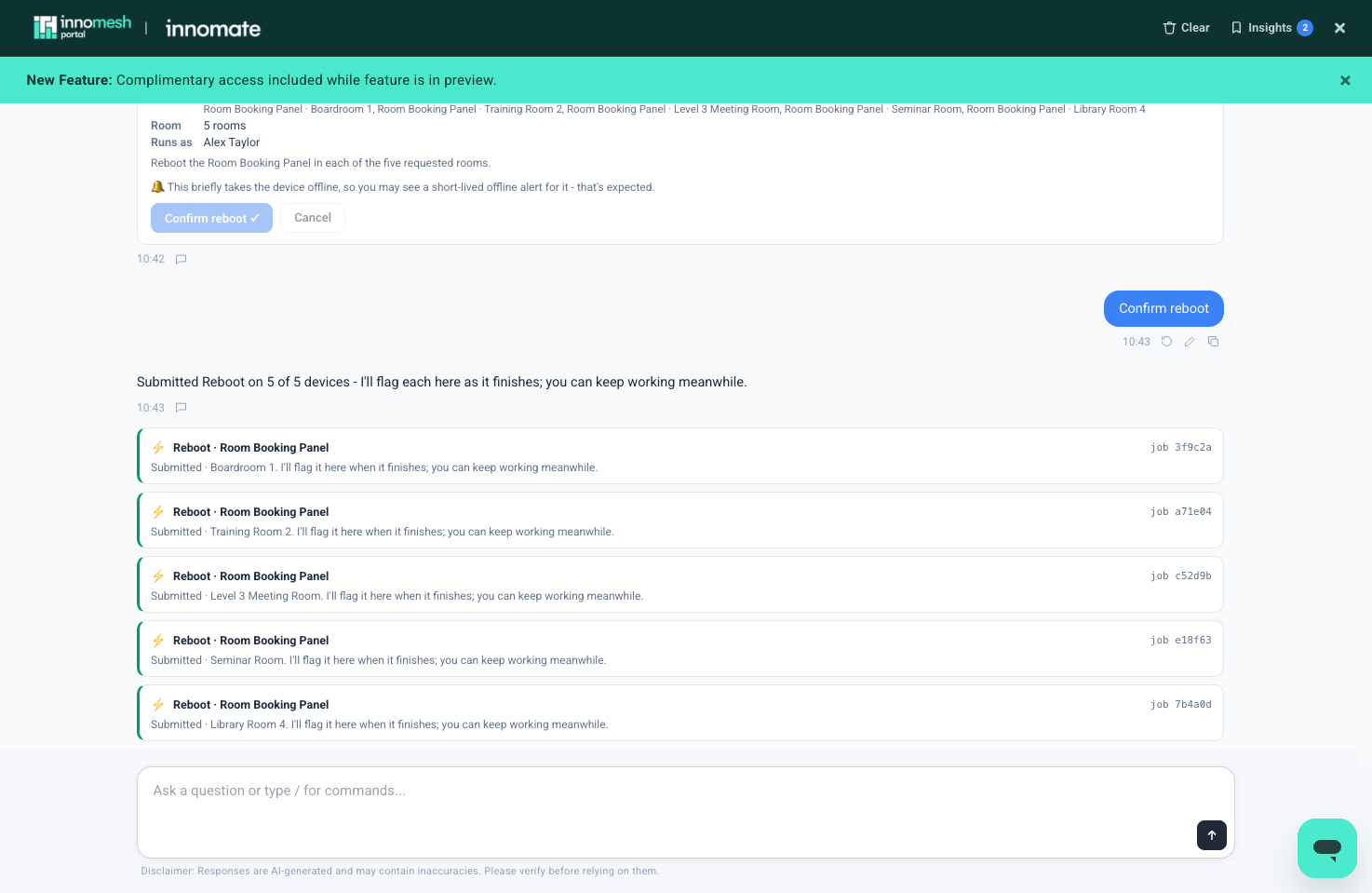Viewport: 1372px width, 893px height.
Task: Clear the conversation with Clear button
Action: (1186, 28)
